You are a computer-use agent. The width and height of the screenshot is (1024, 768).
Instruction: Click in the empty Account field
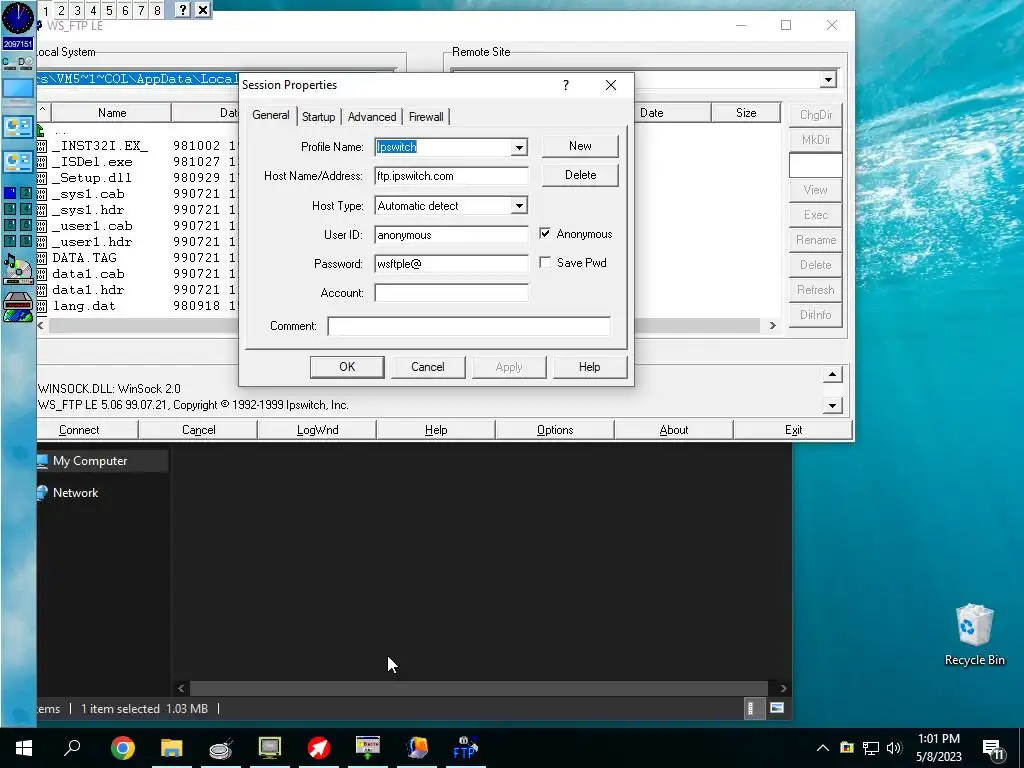451,293
